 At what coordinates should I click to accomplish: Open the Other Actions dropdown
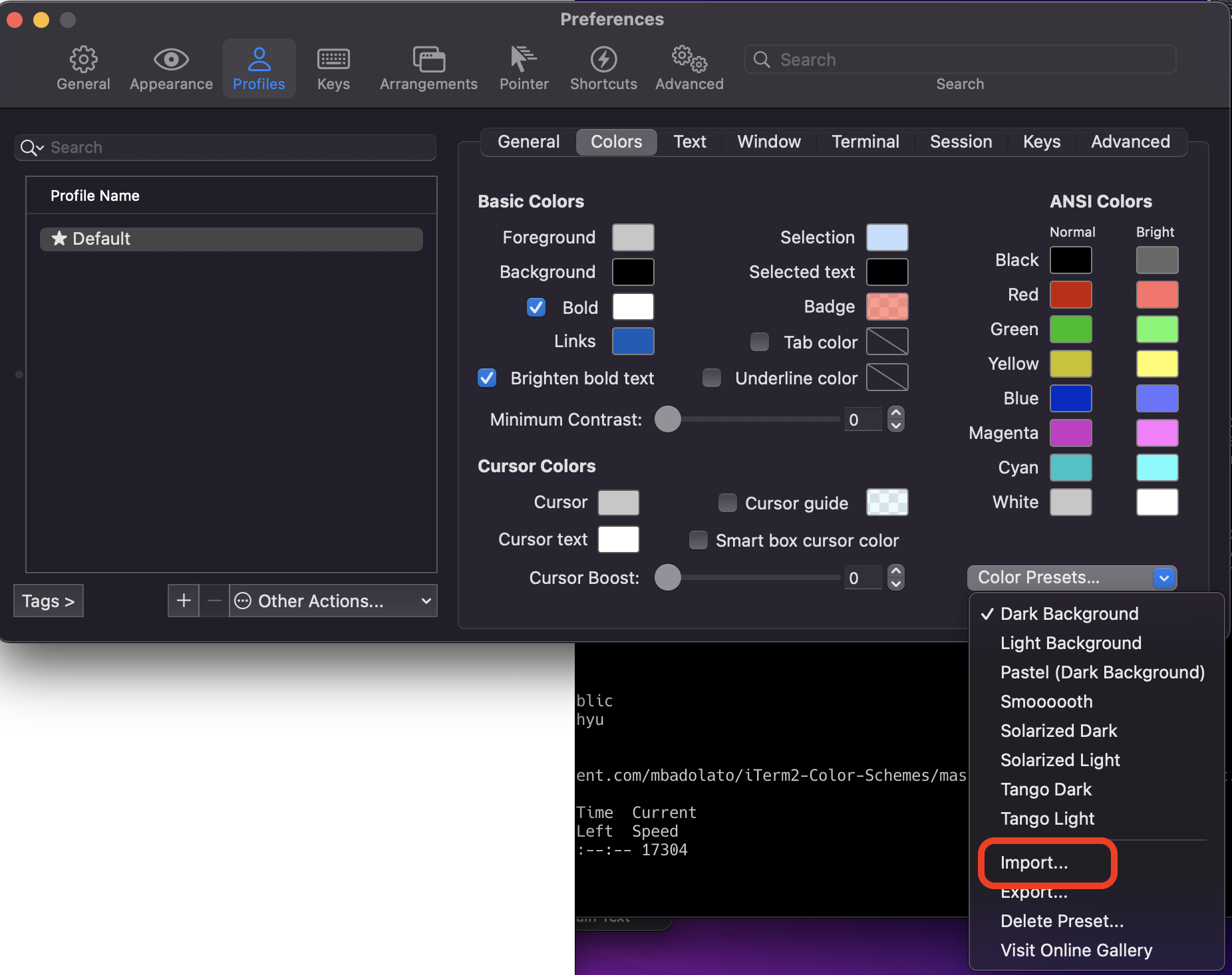point(333,601)
